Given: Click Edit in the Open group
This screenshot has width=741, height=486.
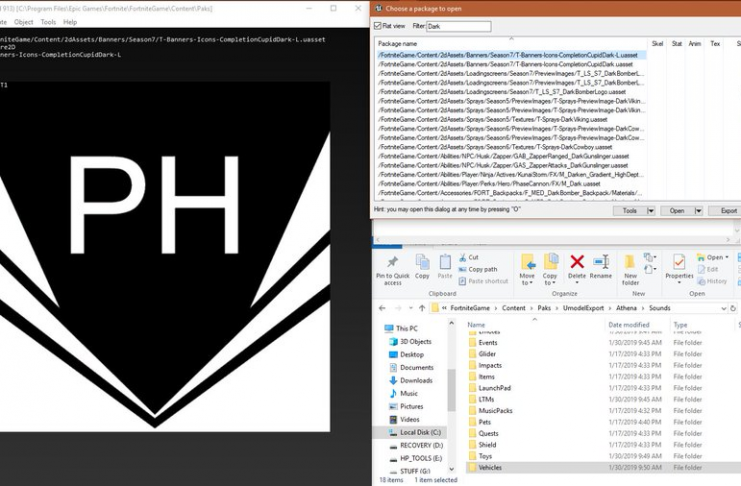Looking at the screenshot, I should pos(708,269).
